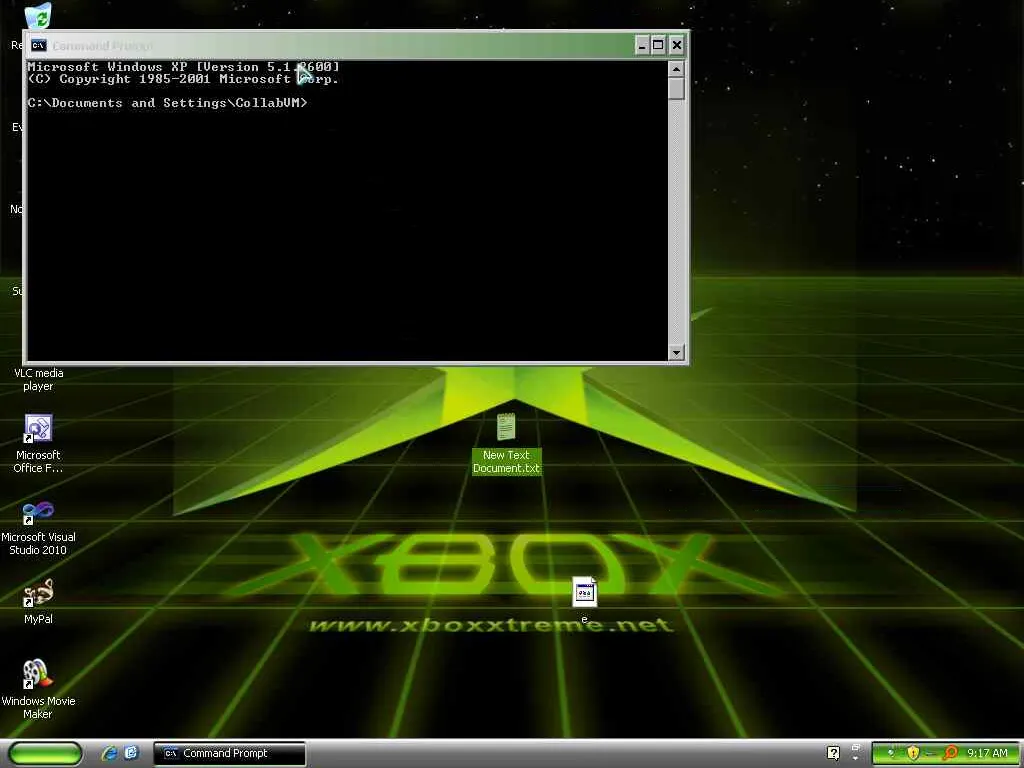Screen dimensions: 1024x768
Task: Minimize the Command Prompt window
Action: pyautogui.click(x=642, y=45)
